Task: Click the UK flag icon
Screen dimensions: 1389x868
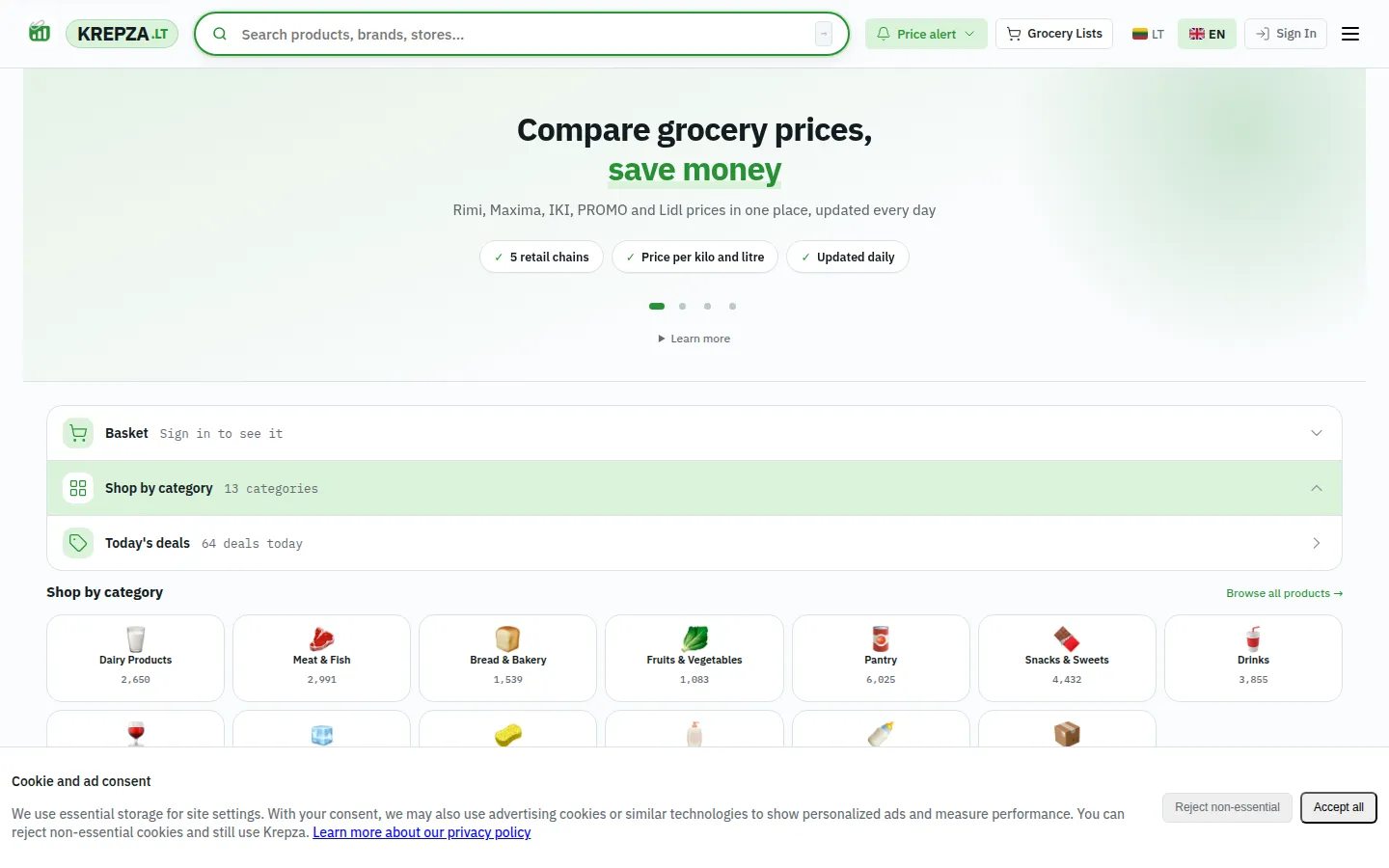Action: [1197, 34]
